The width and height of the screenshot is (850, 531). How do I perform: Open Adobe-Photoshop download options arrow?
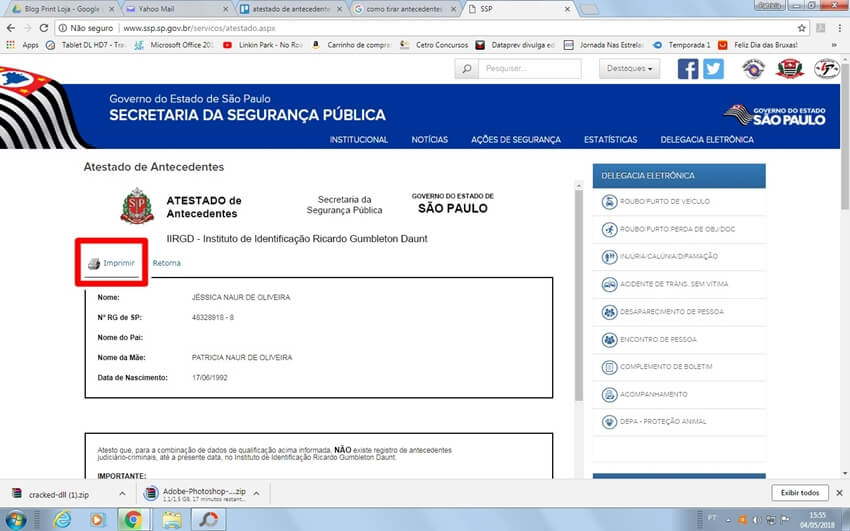[x=255, y=493]
